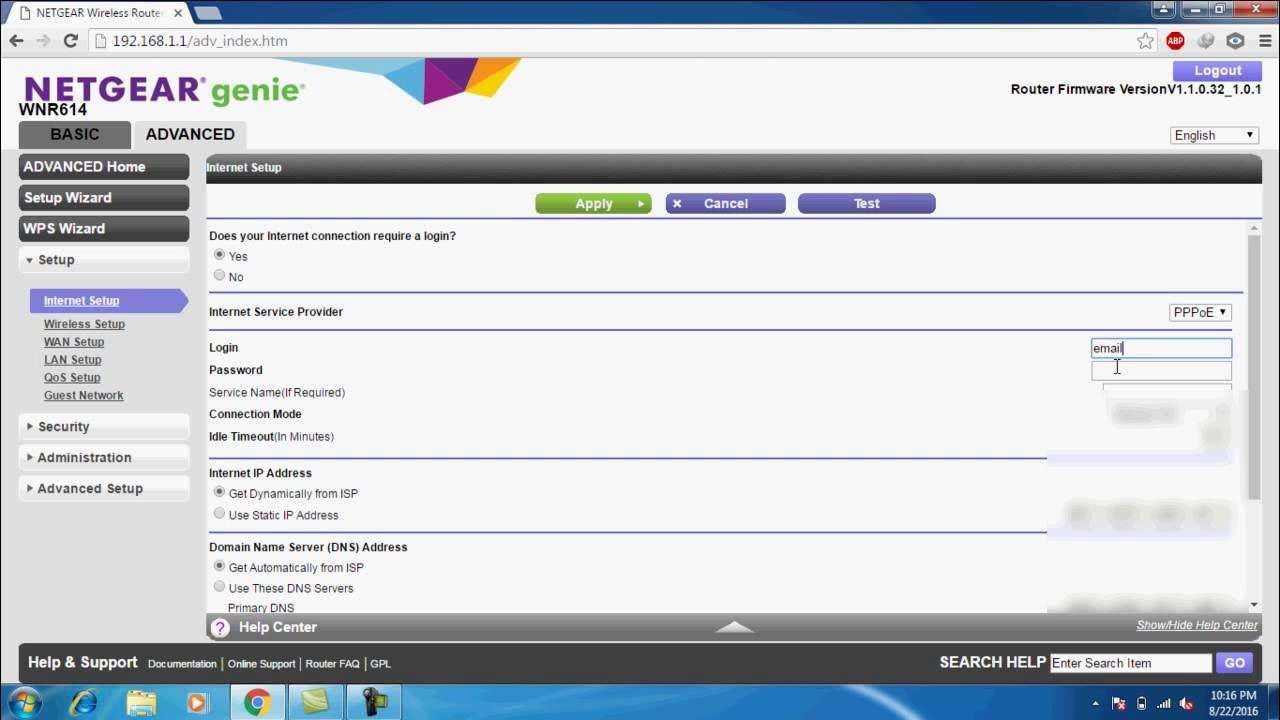The width and height of the screenshot is (1280, 720).
Task: Select Yes for connection requires login
Action: point(220,255)
